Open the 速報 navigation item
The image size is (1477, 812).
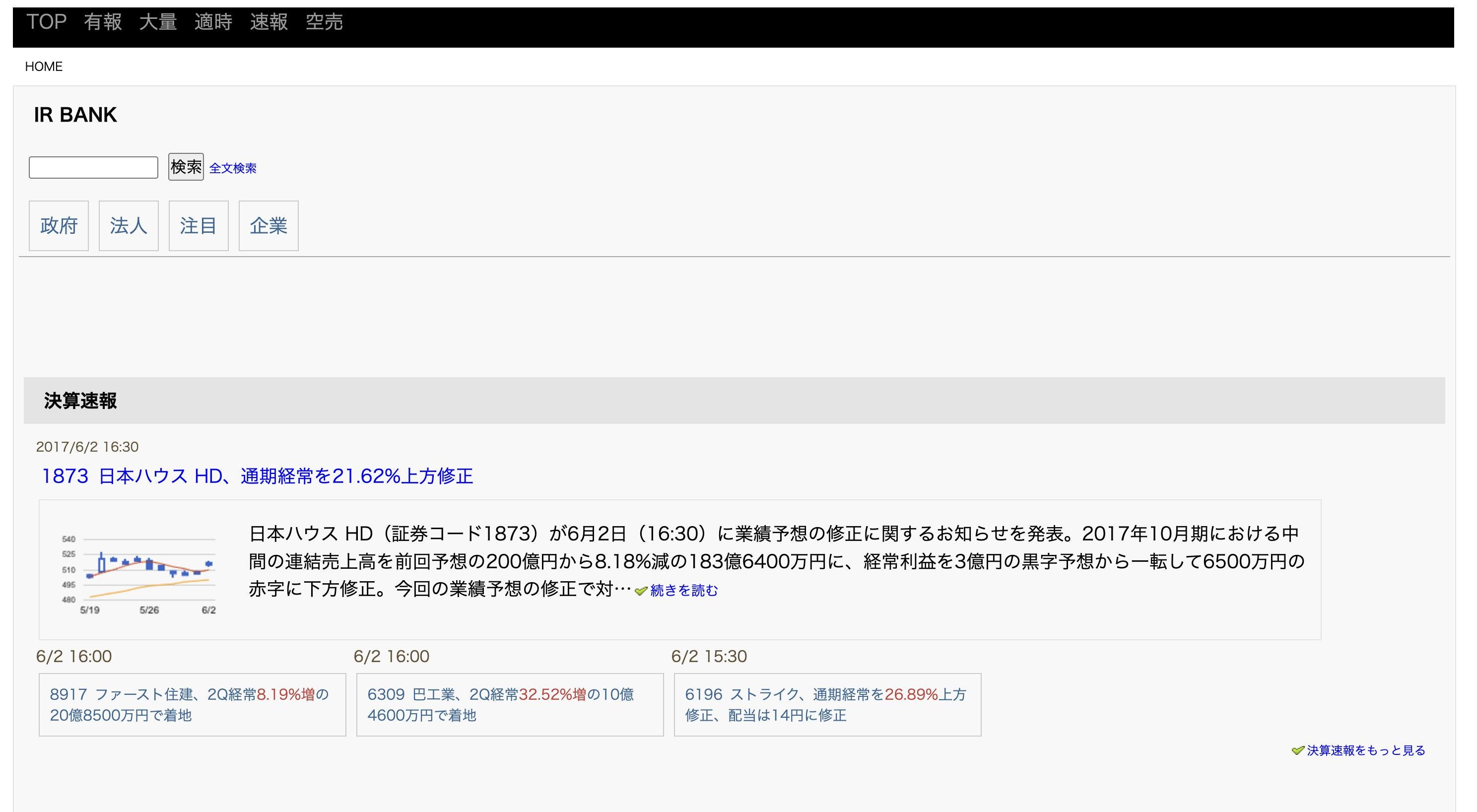[269, 22]
